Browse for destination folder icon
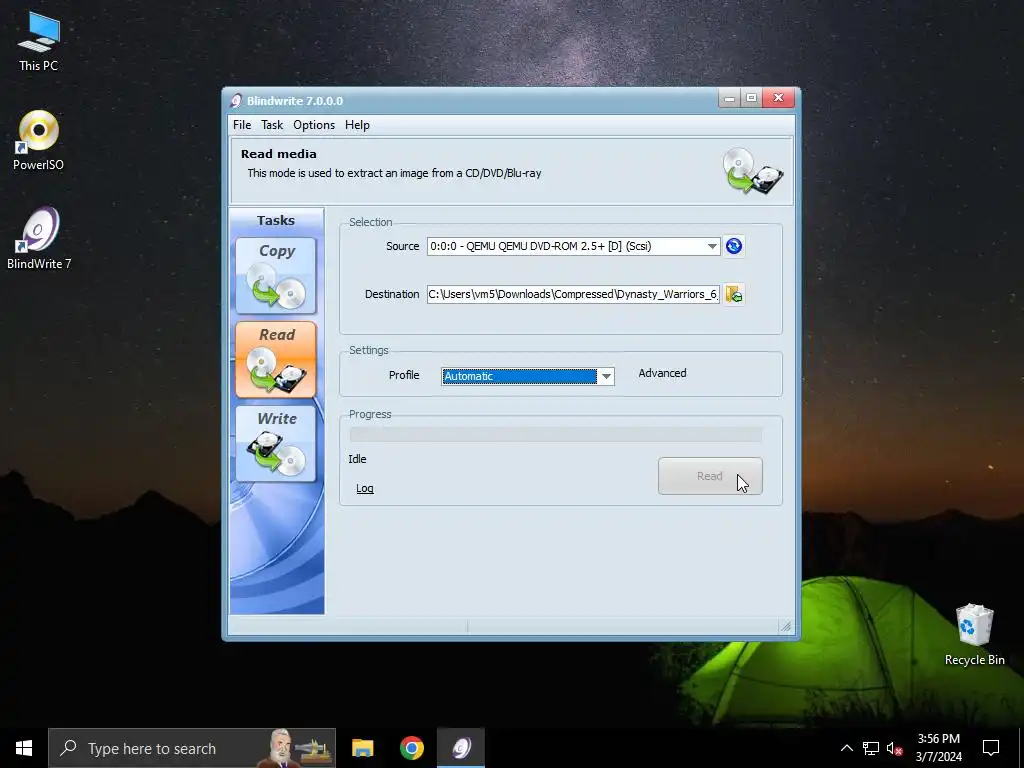 [x=733, y=295]
